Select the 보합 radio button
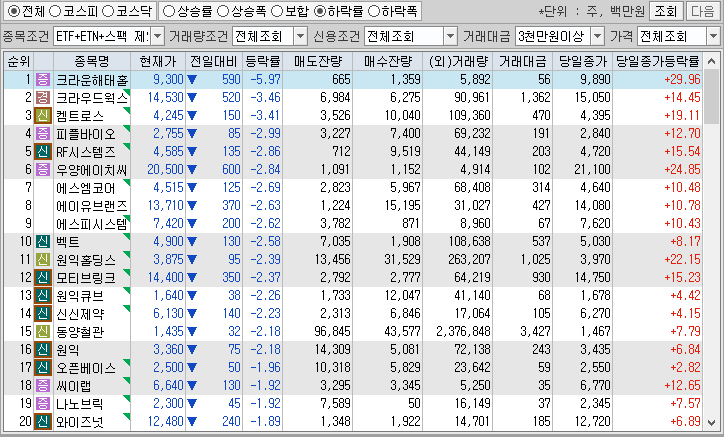Viewport: 724px width, 437px height. tap(277, 11)
